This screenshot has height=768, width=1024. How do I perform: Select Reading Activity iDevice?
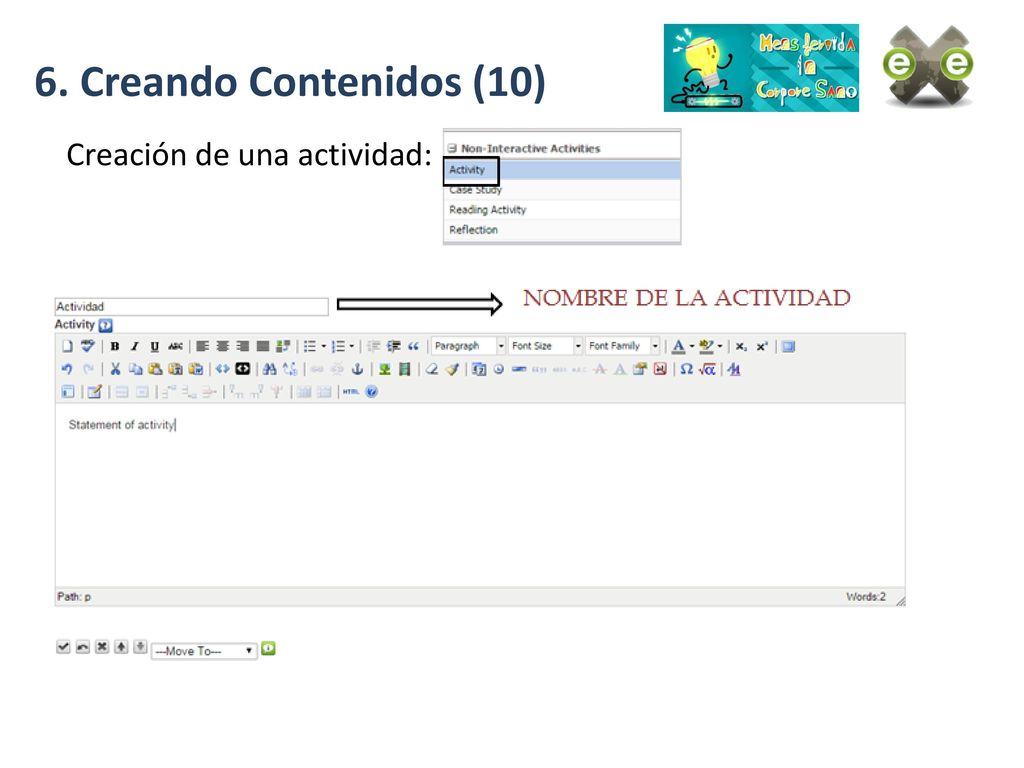(562, 210)
